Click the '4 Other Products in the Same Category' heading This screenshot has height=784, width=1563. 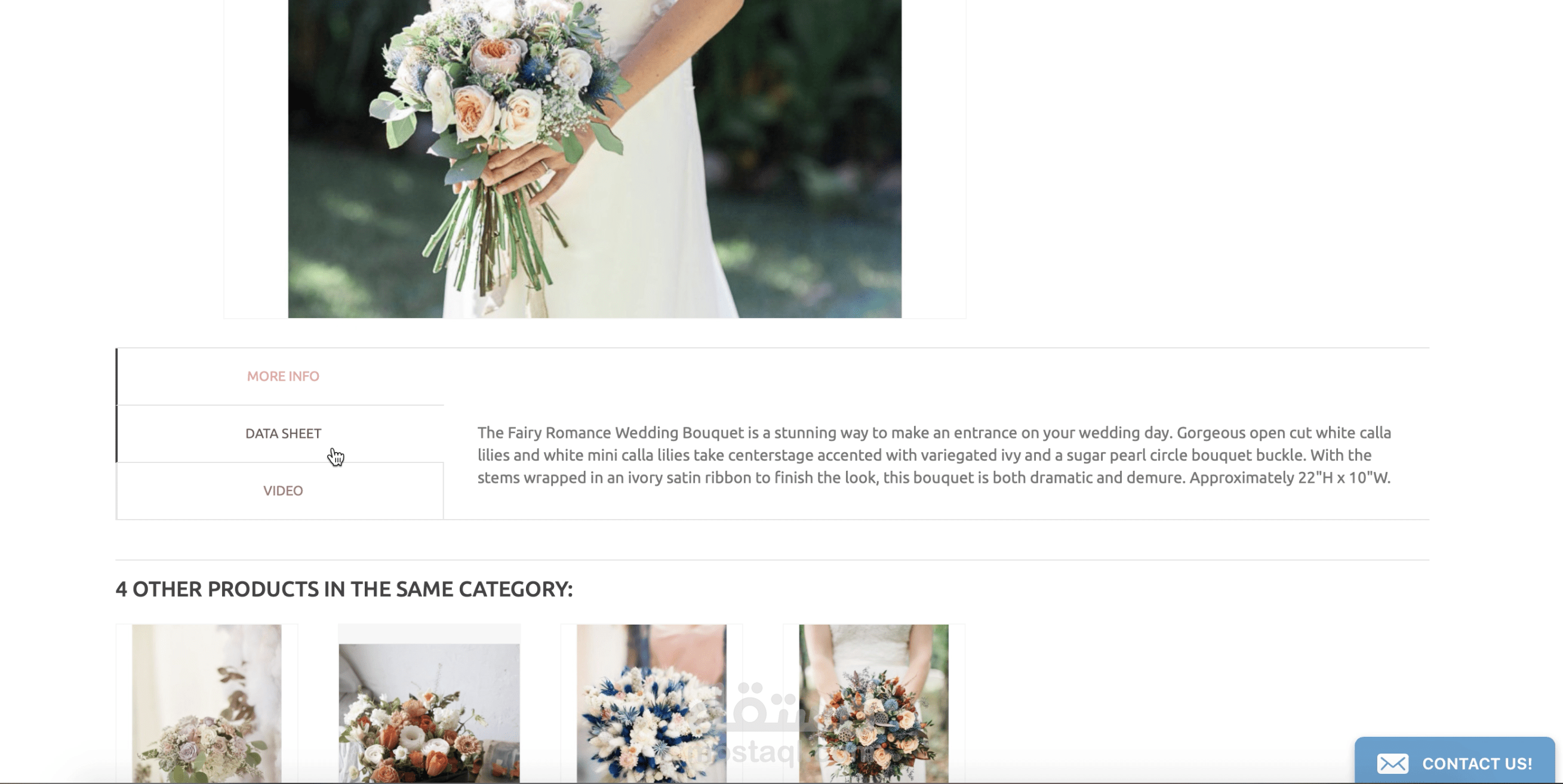tap(344, 589)
